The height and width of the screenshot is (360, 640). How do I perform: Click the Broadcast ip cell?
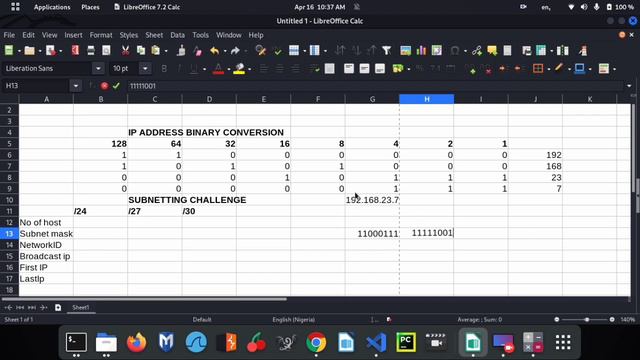(46, 256)
